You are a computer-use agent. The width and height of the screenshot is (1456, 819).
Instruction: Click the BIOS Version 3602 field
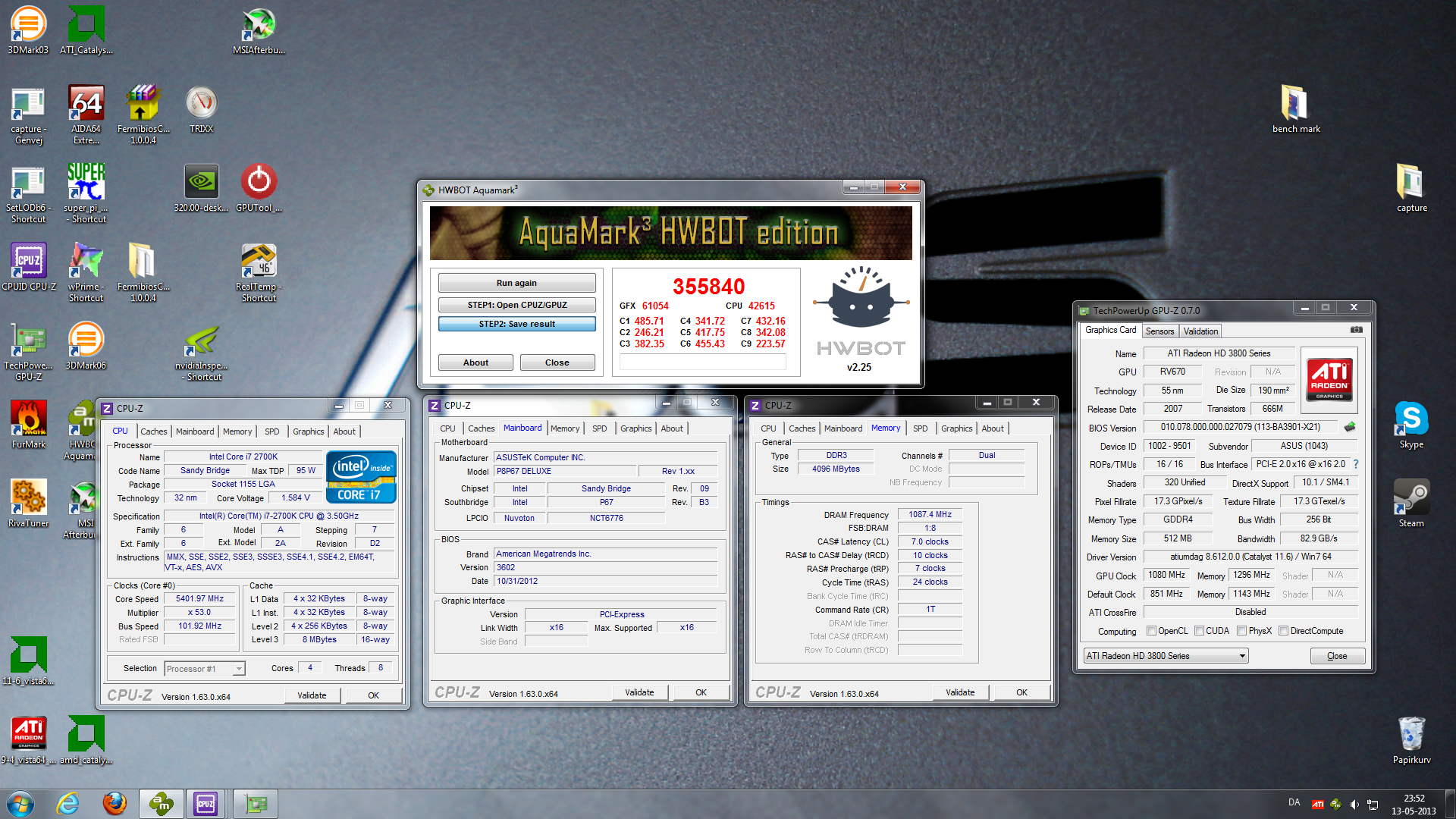[605, 567]
